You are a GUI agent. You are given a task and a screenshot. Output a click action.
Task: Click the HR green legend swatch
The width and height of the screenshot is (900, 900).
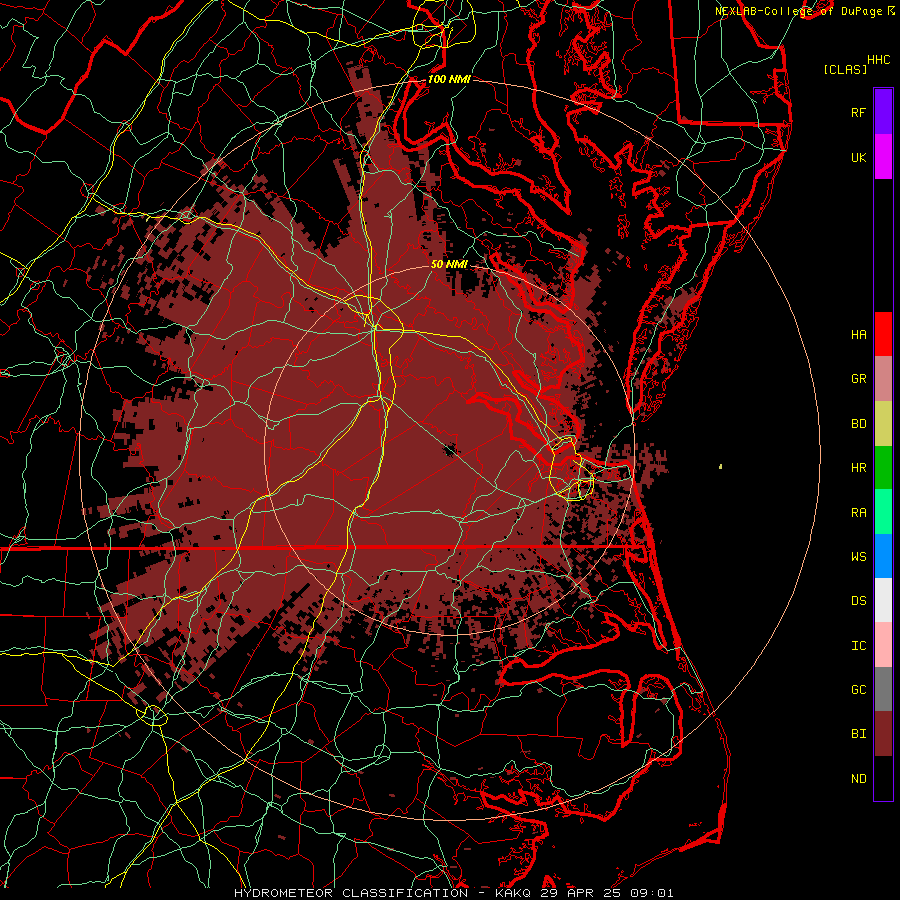click(883, 468)
